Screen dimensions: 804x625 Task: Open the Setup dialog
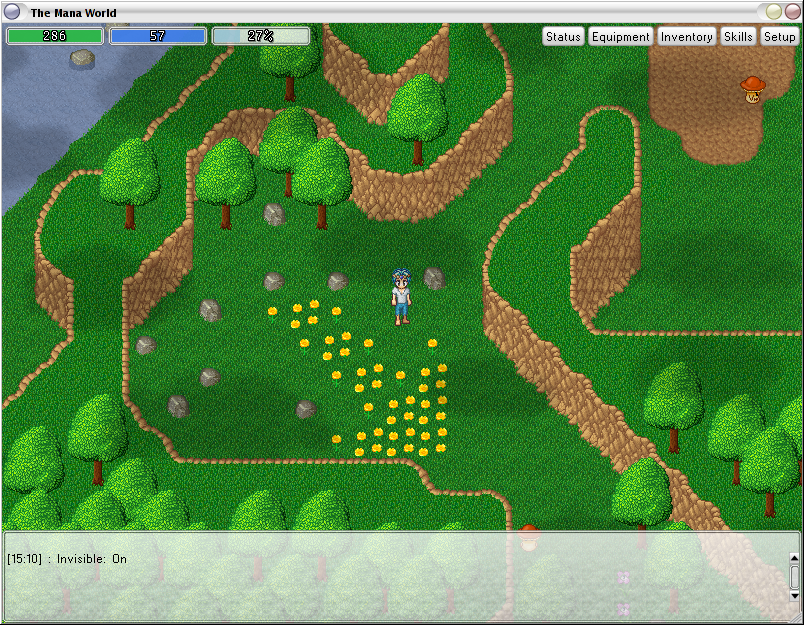[779, 36]
